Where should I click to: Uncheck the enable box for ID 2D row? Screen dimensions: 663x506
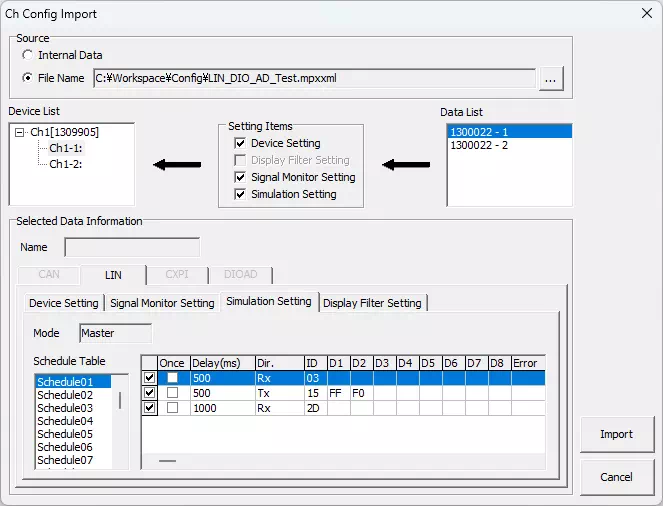pyautogui.click(x=149, y=408)
